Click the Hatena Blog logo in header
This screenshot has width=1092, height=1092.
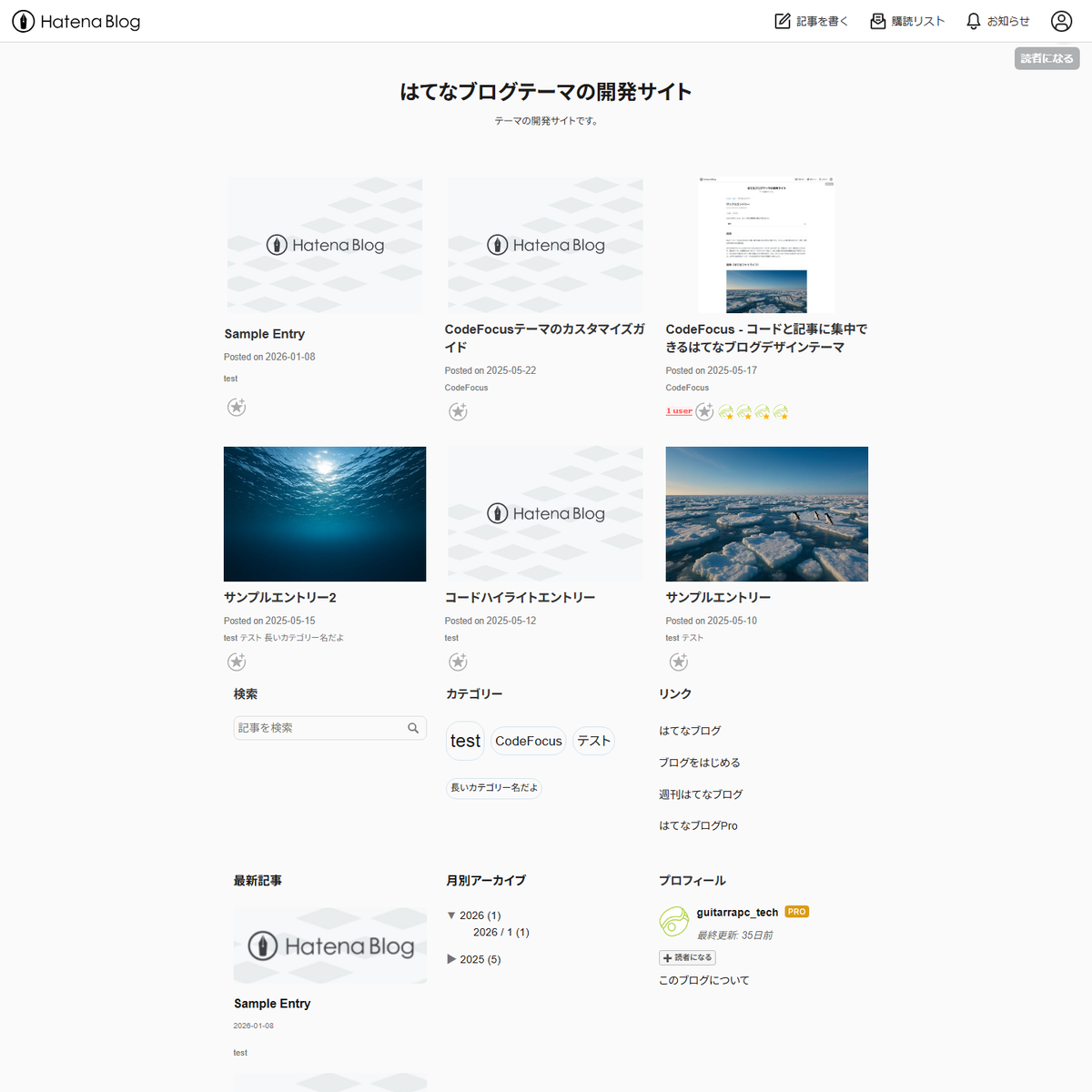[x=76, y=21]
